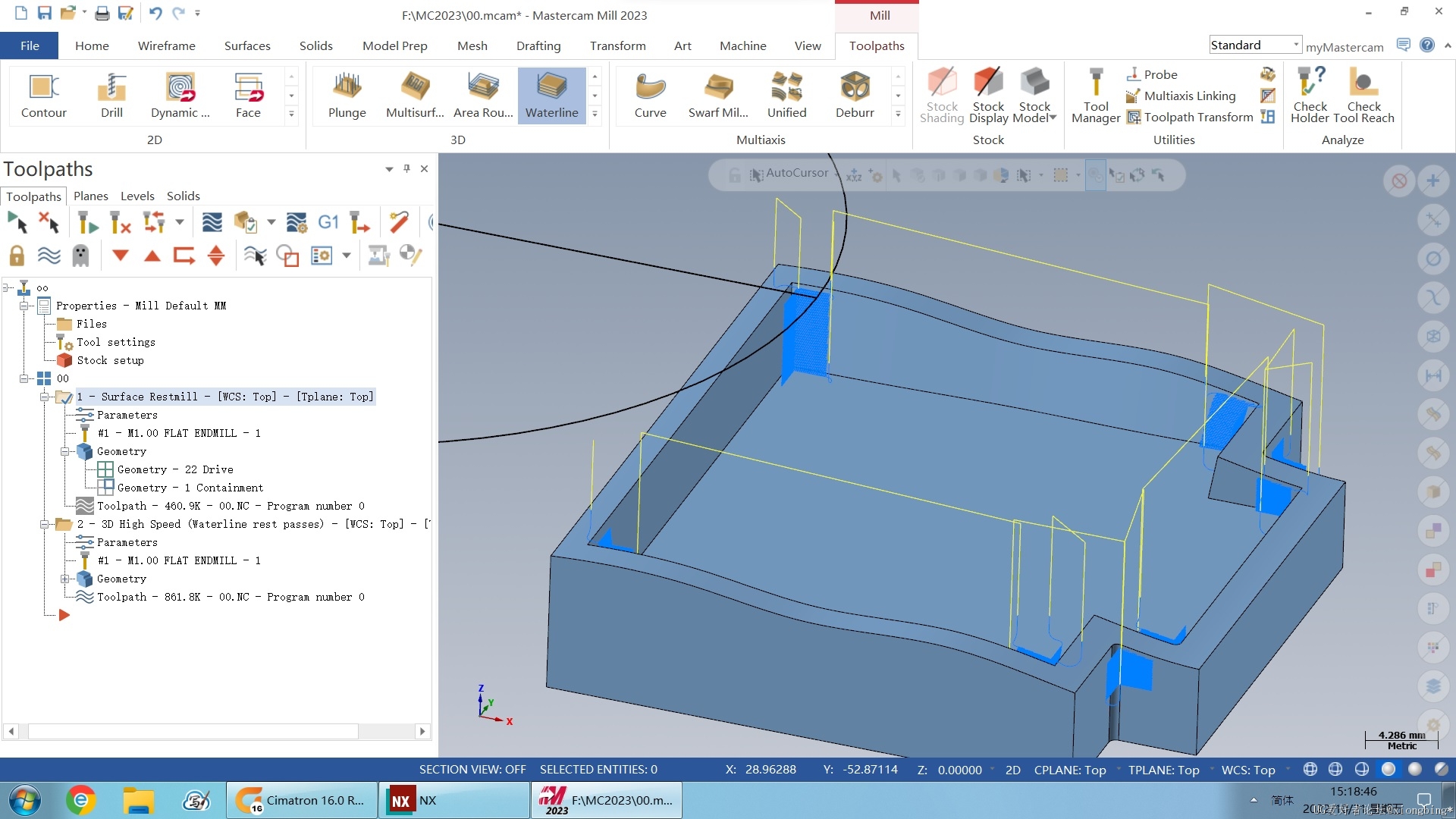Screen dimensions: 1456x819
Task: Switch to the Solids ribbon tab
Action: click(x=315, y=45)
